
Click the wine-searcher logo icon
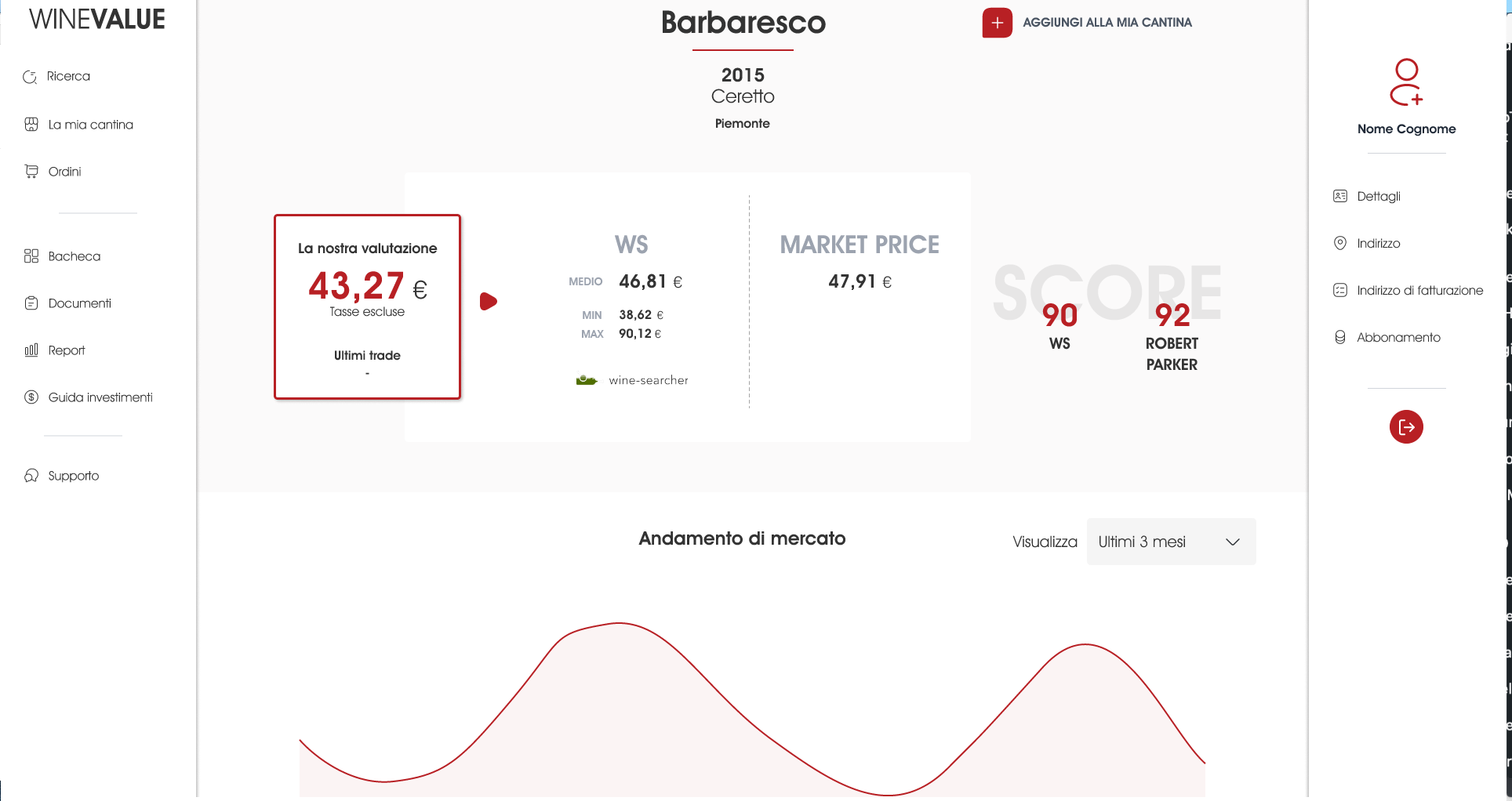point(587,380)
